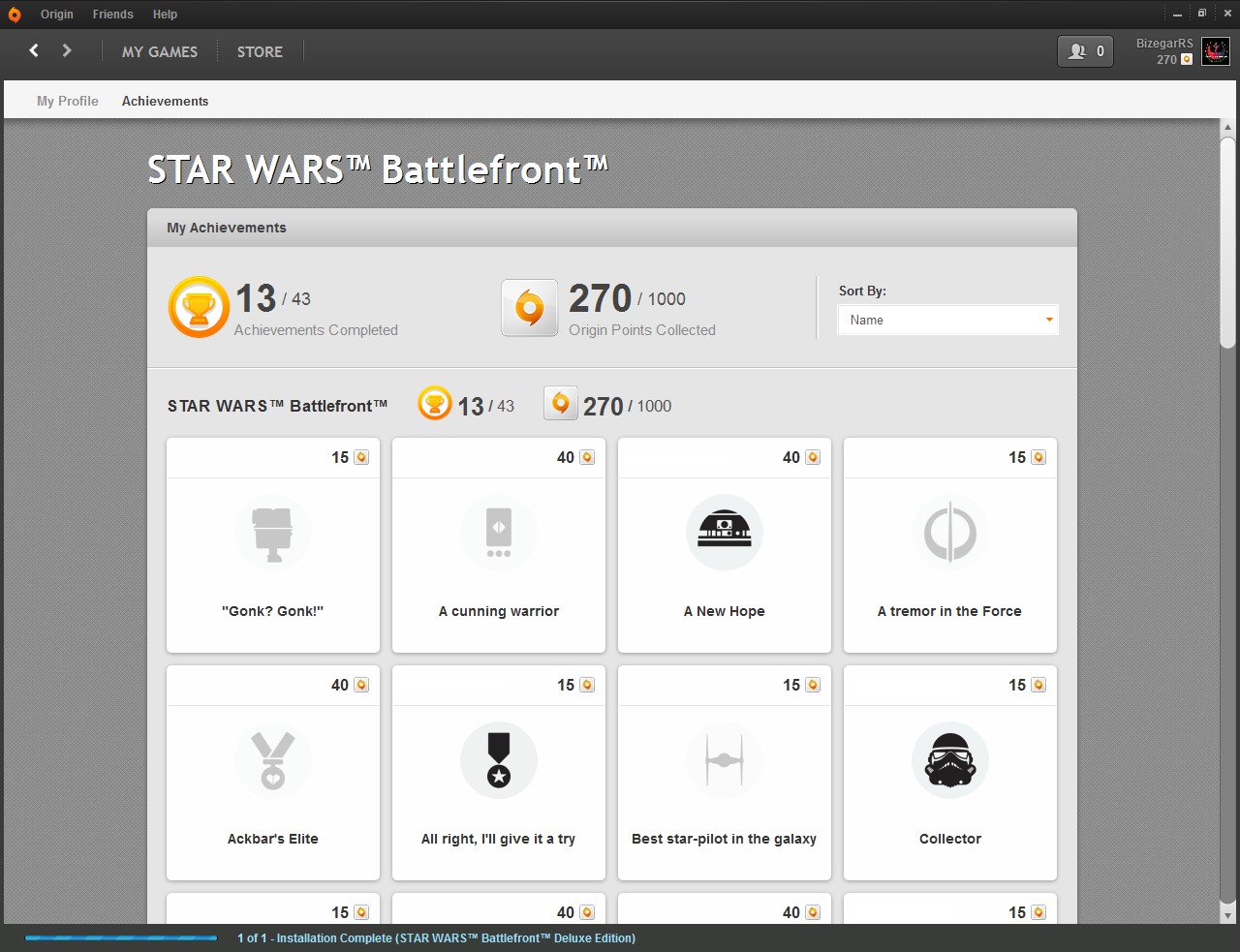The image size is (1240, 952).
Task: Open the Sort By Name dropdown
Action: (946, 320)
